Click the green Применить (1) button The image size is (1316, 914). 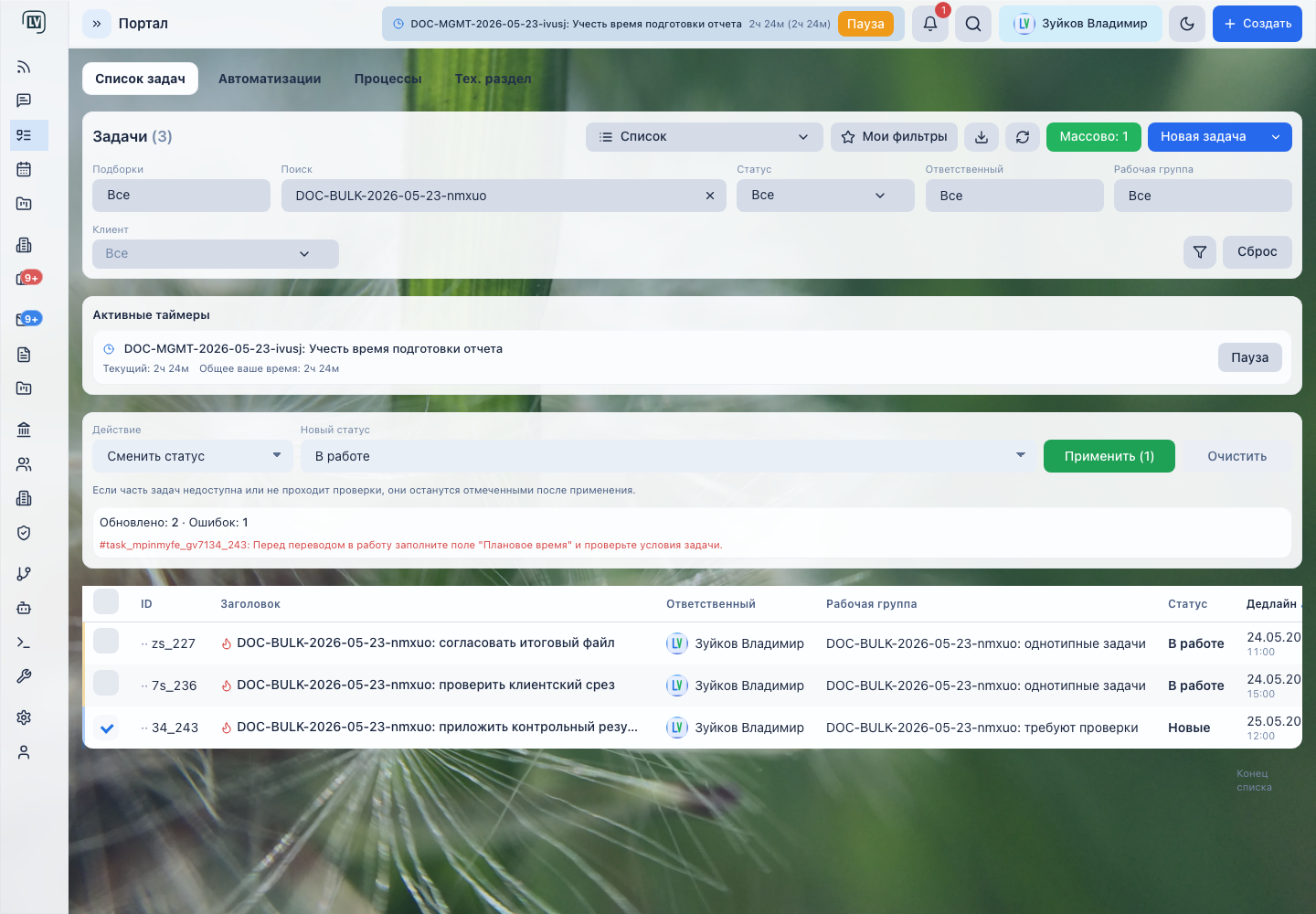(1109, 456)
